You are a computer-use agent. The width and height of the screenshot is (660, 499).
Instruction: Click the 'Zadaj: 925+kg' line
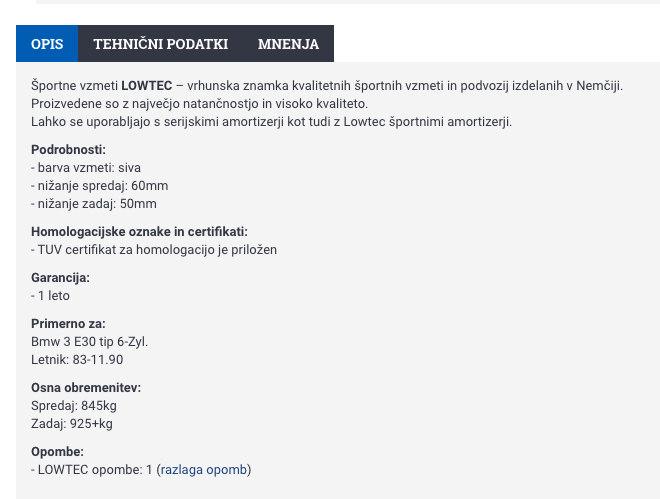pyautogui.click(x=72, y=424)
